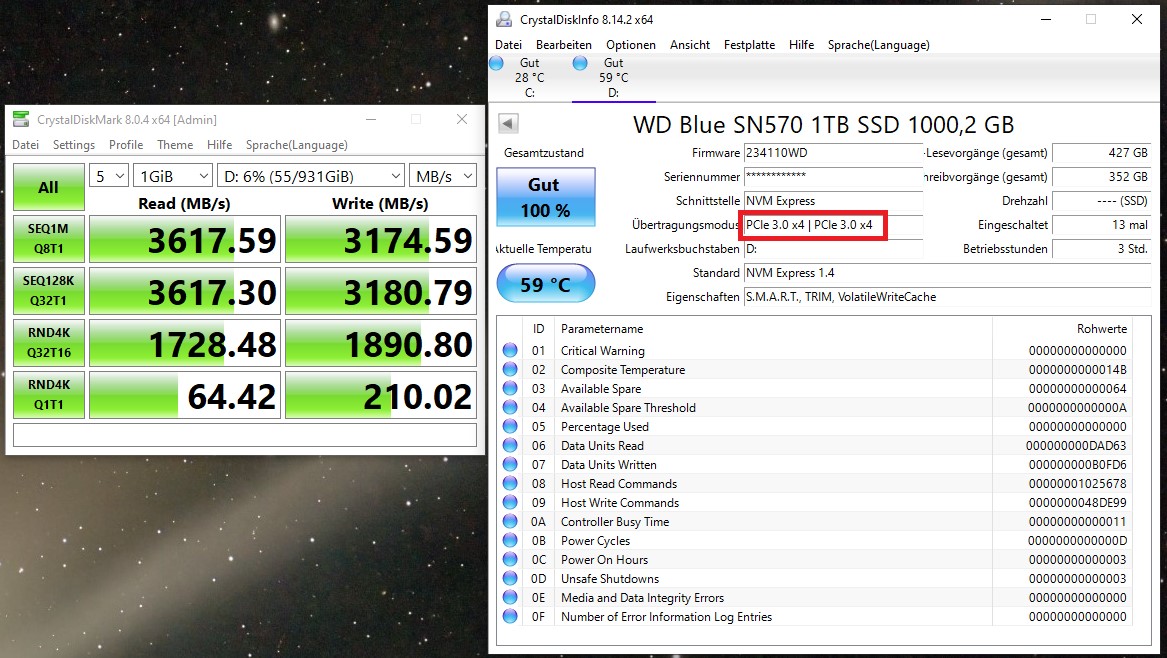Open Datei menu in CrystalDiskMark
Screen dimensions: 1167x658
[x=25, y=144]
